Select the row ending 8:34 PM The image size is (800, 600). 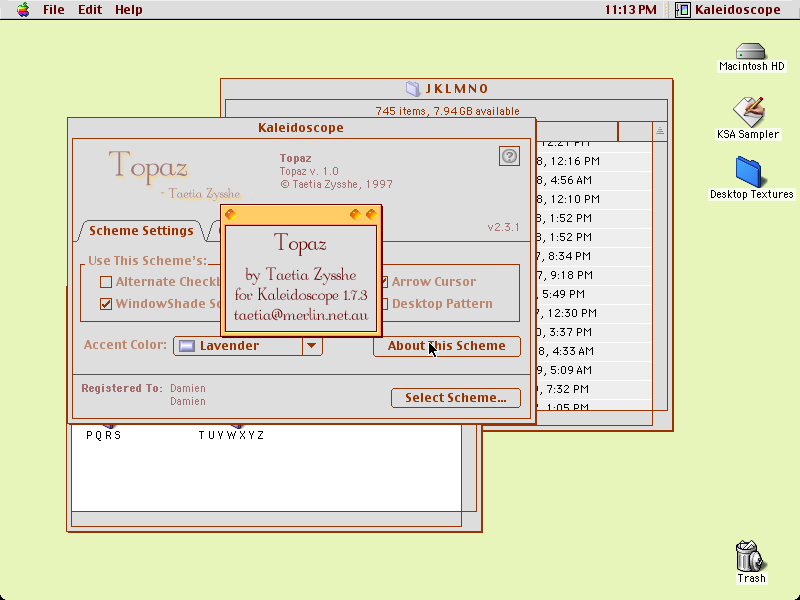coord(593,256)
